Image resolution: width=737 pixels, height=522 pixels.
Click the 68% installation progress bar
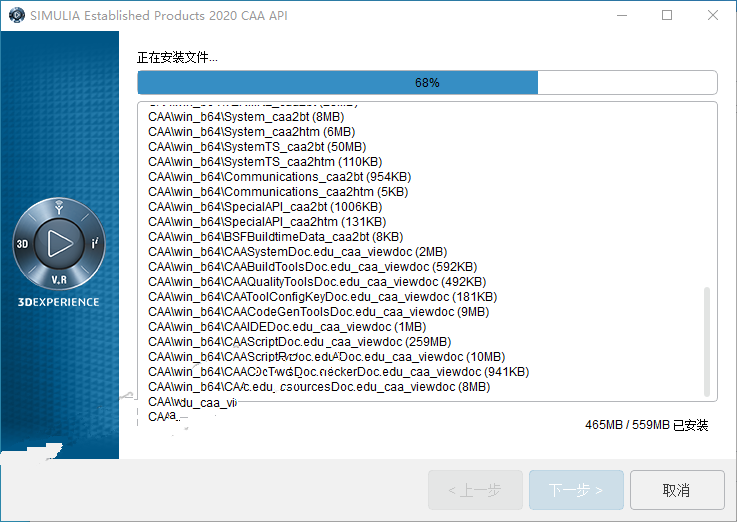point(427,83)
